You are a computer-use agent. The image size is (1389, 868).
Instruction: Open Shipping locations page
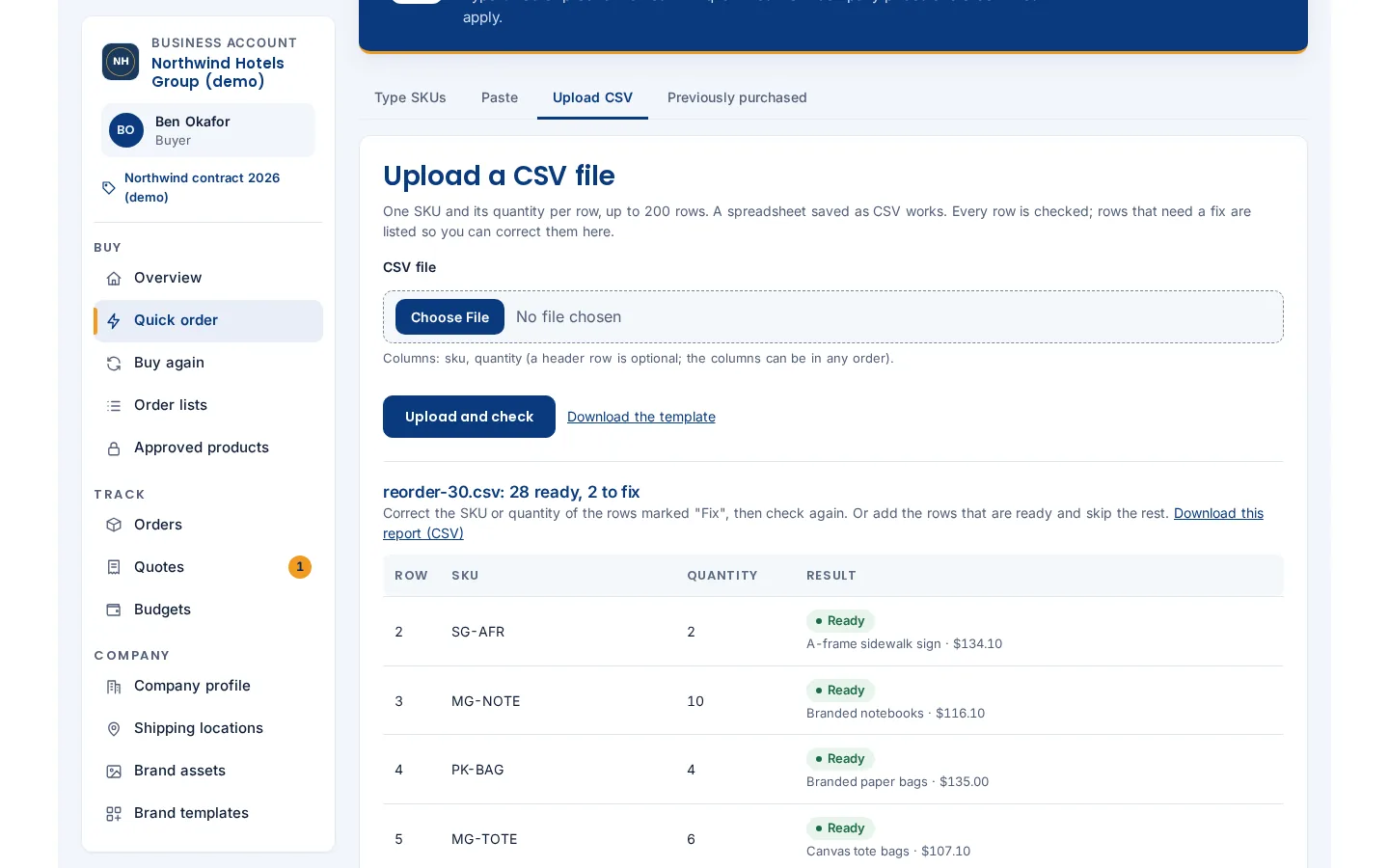pos(208,729)
